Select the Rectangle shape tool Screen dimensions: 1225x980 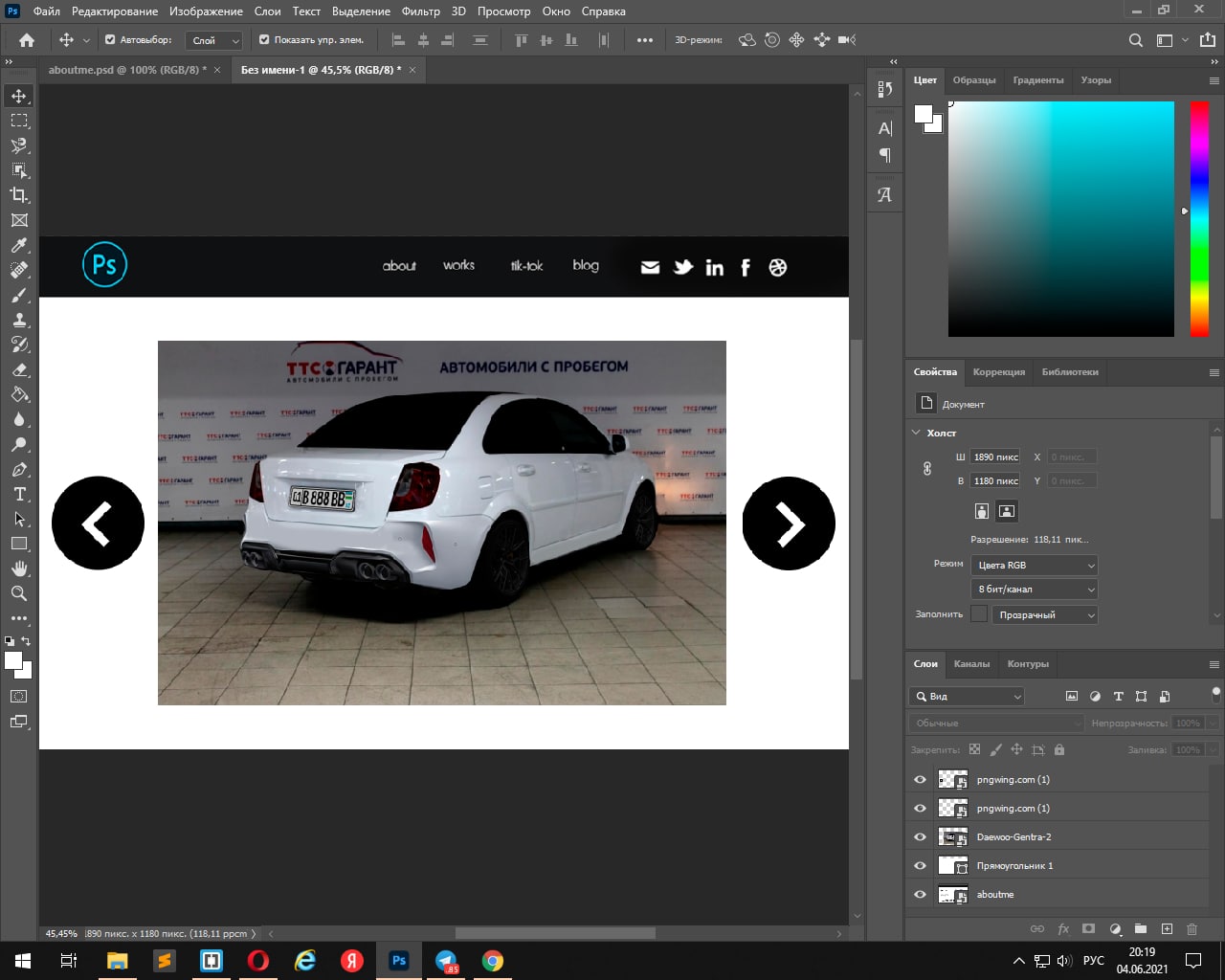pos(19,544)
